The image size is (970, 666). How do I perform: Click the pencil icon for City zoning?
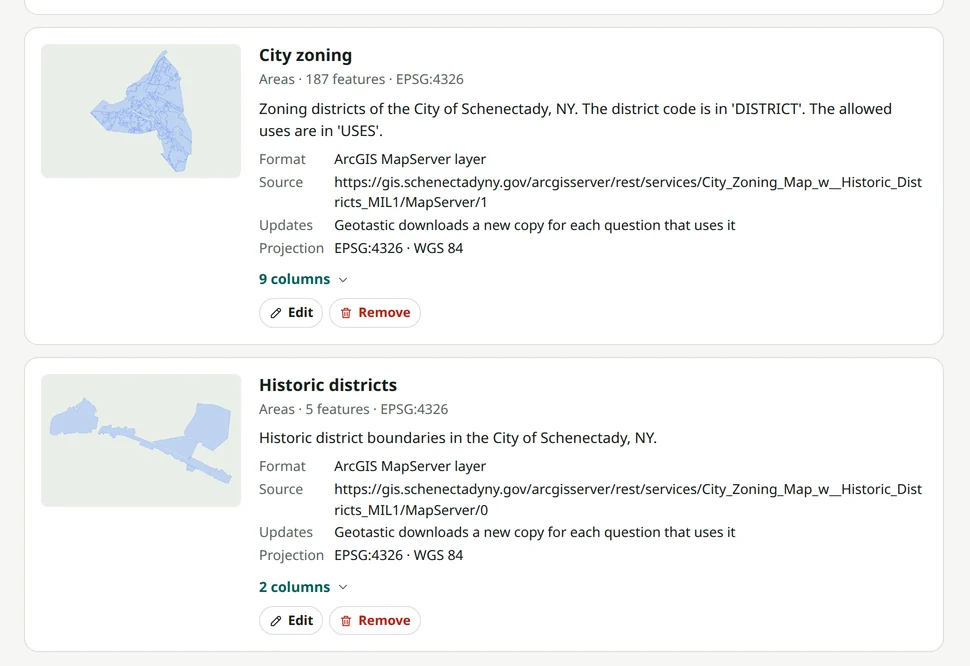click(276, 313)
